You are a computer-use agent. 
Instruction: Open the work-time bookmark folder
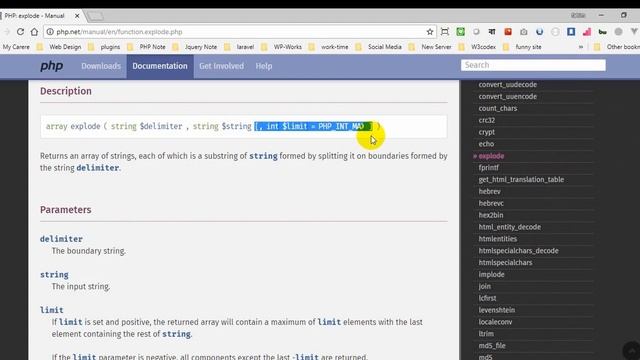tap(329, 47)
